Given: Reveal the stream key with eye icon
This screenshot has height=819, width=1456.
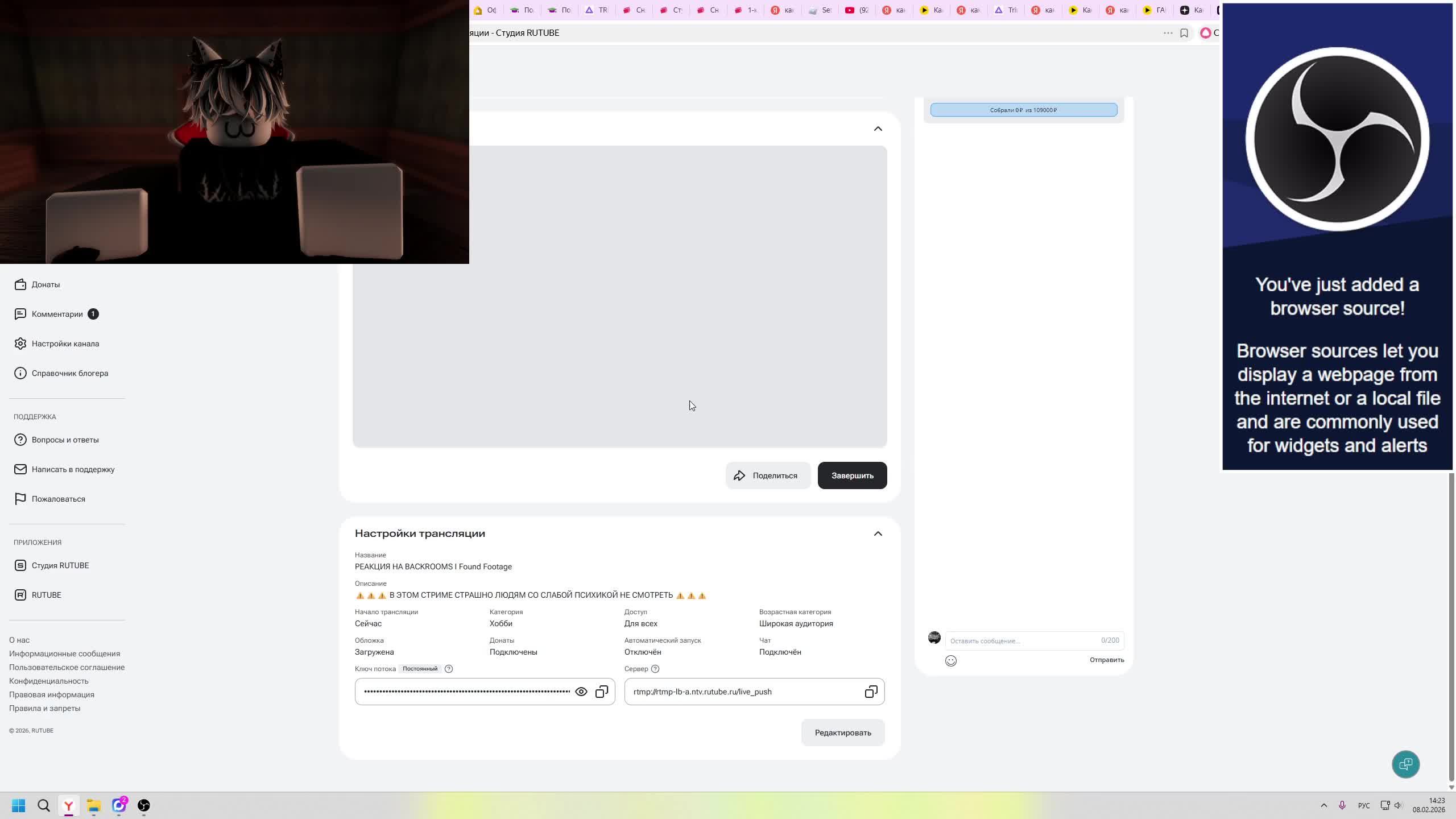Looking at the screenshot, I should (581, 692).
